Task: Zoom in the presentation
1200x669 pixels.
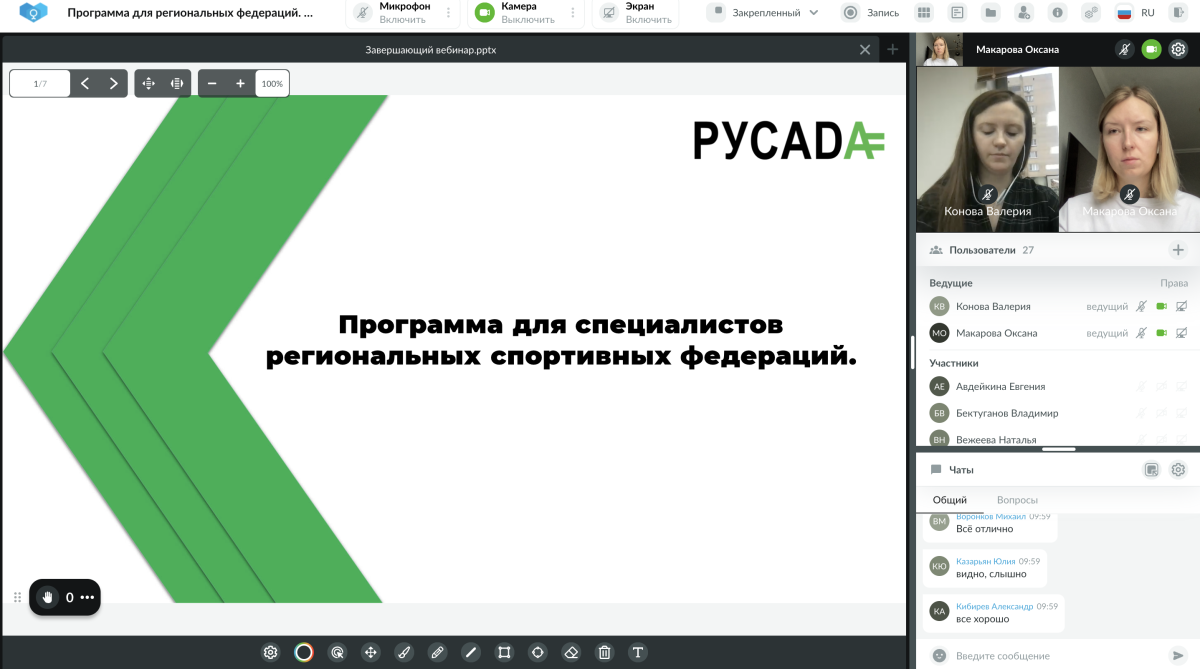Action: tap(240, 84)
